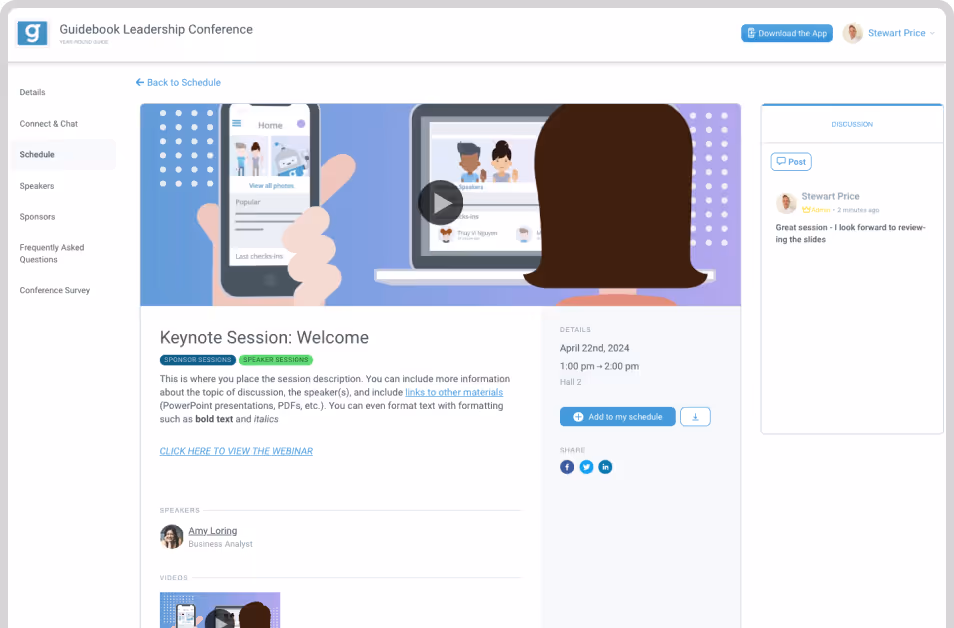Click the Add to my schedule button
954x628 pixels.
[x=618, y=417]
